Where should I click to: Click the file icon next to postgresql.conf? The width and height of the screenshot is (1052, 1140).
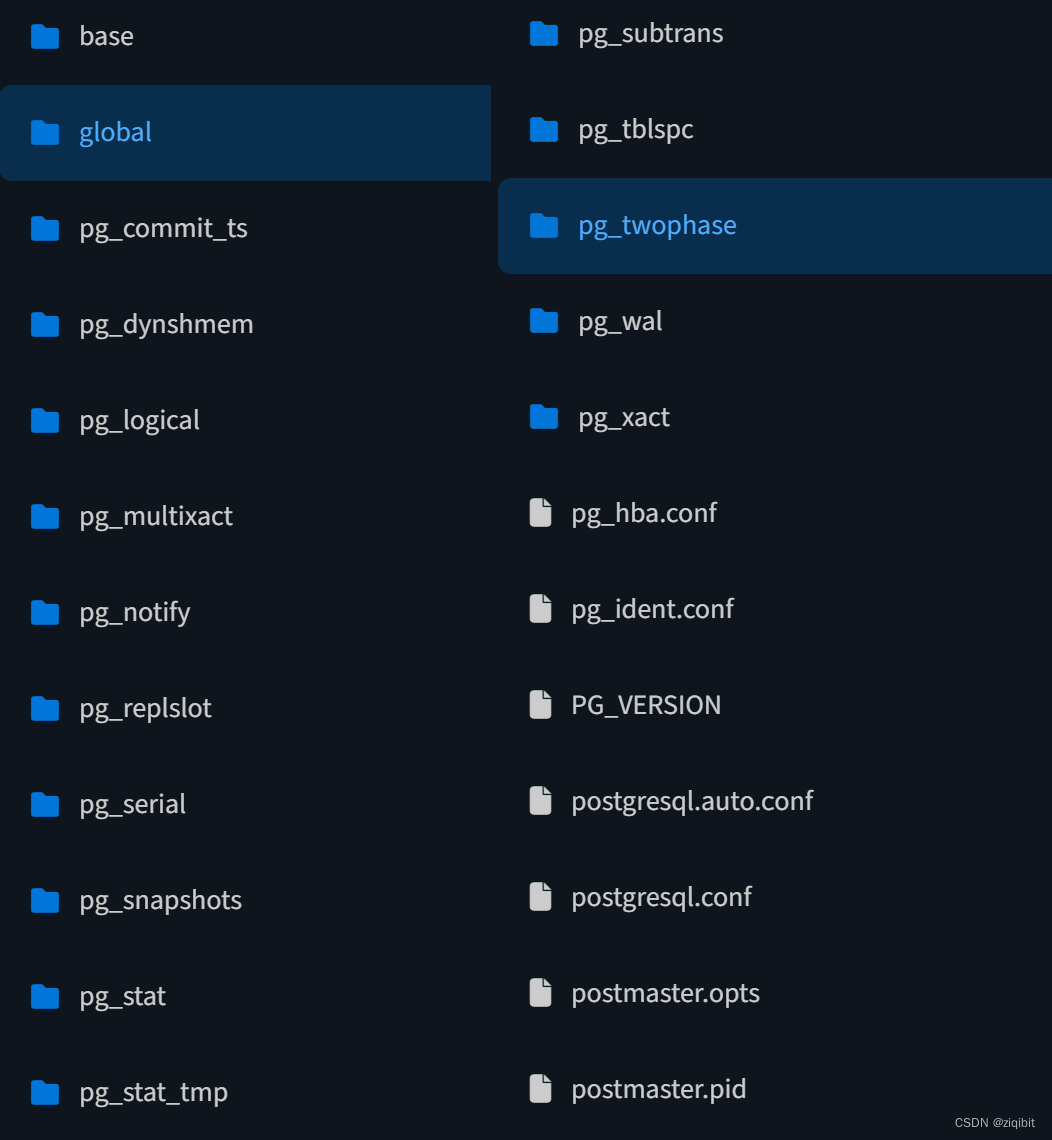[540, 896]
